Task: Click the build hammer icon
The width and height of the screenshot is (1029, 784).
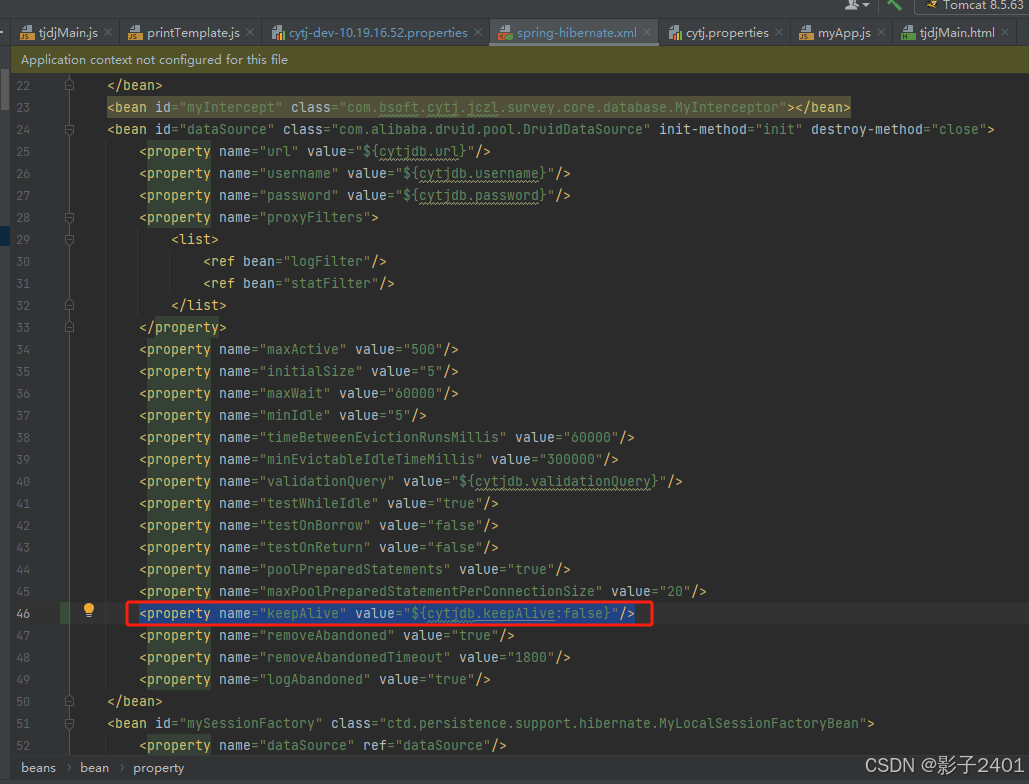Action: click(x=894, y=5)
